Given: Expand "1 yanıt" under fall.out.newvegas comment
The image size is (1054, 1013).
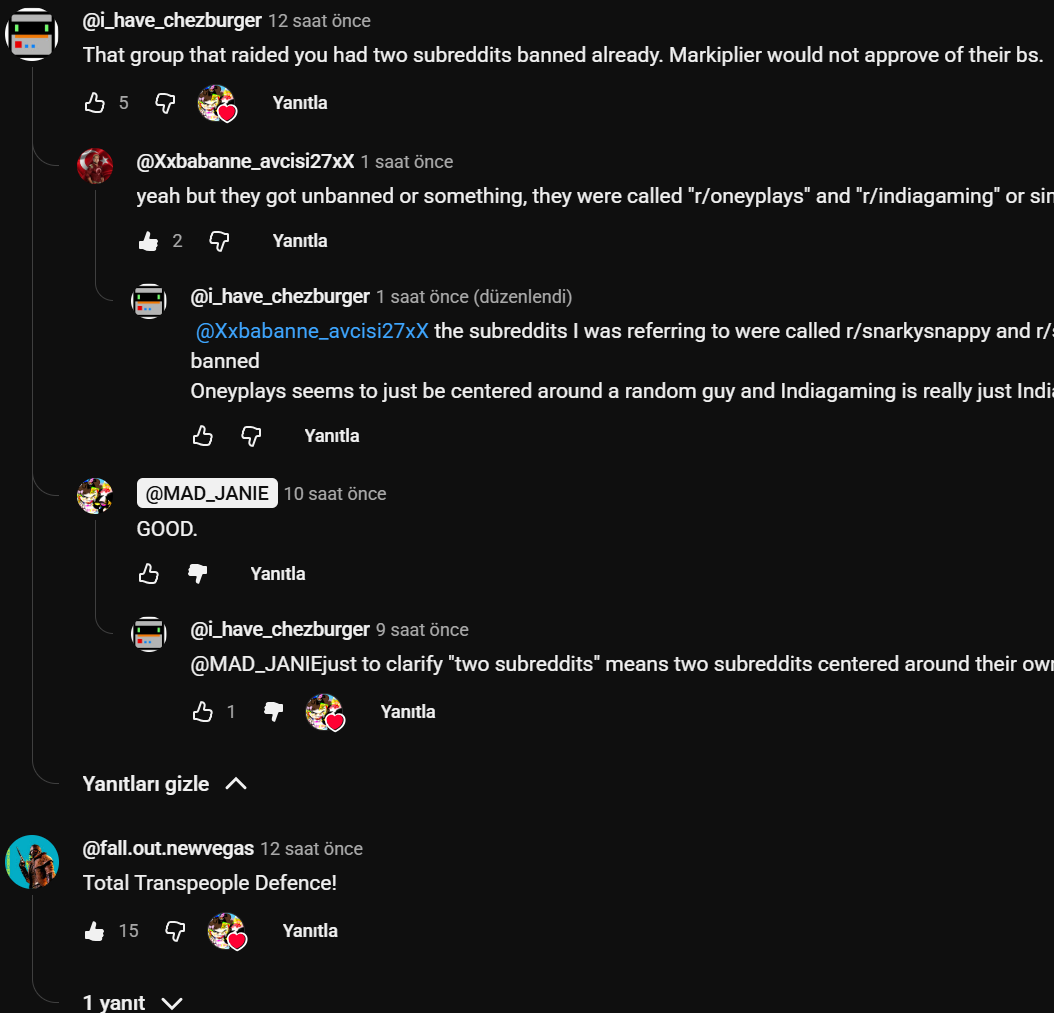Looking at the screenshot, I should (132, 1002).
